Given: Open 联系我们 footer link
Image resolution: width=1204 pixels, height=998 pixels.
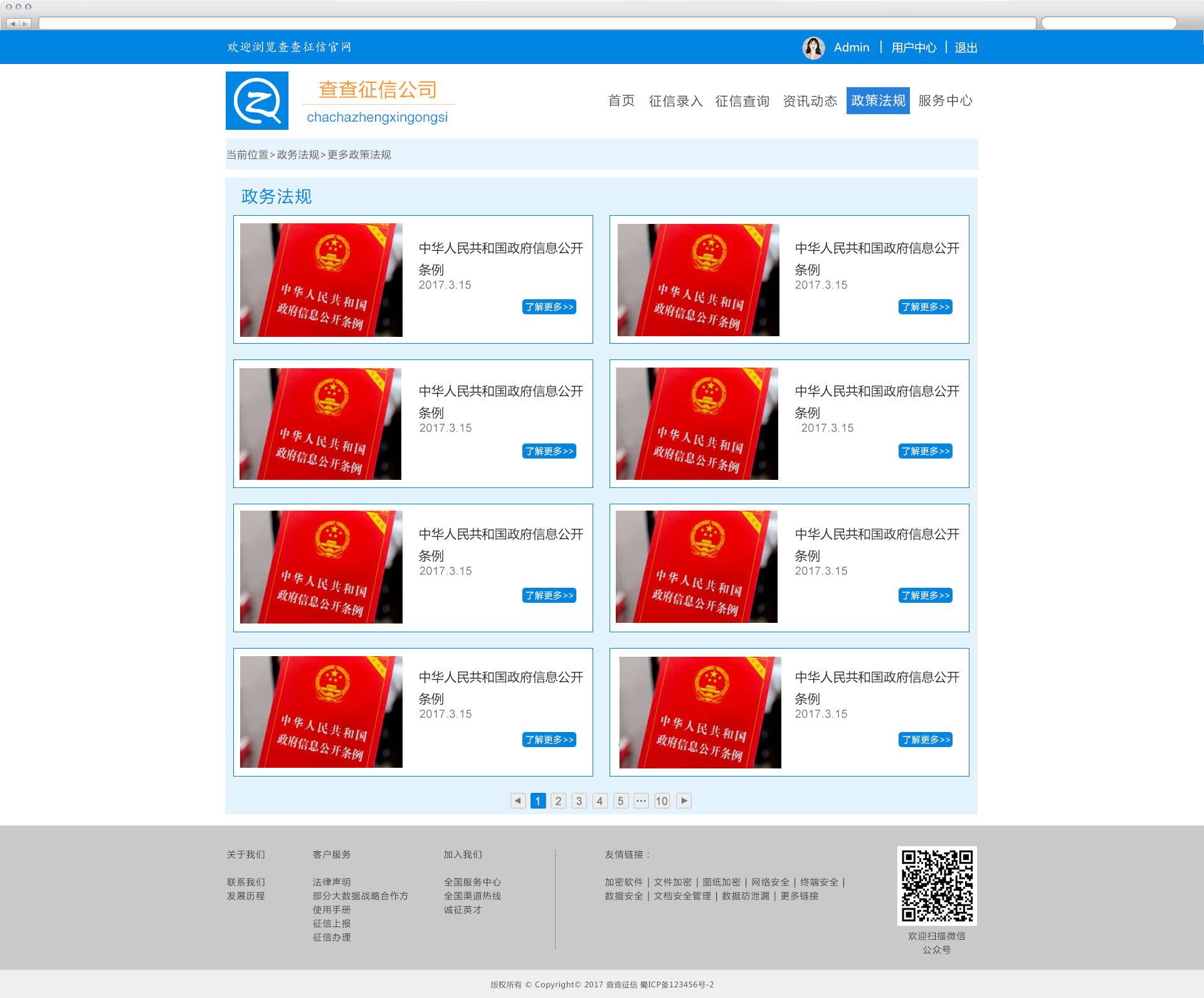Looking at the screenshot, I should coord(246,882).
